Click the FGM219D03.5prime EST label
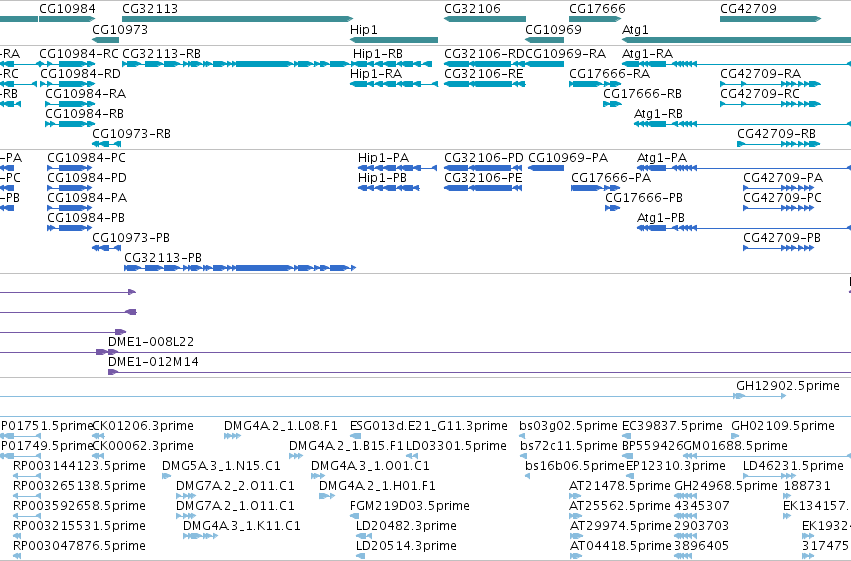 [410, 506]
